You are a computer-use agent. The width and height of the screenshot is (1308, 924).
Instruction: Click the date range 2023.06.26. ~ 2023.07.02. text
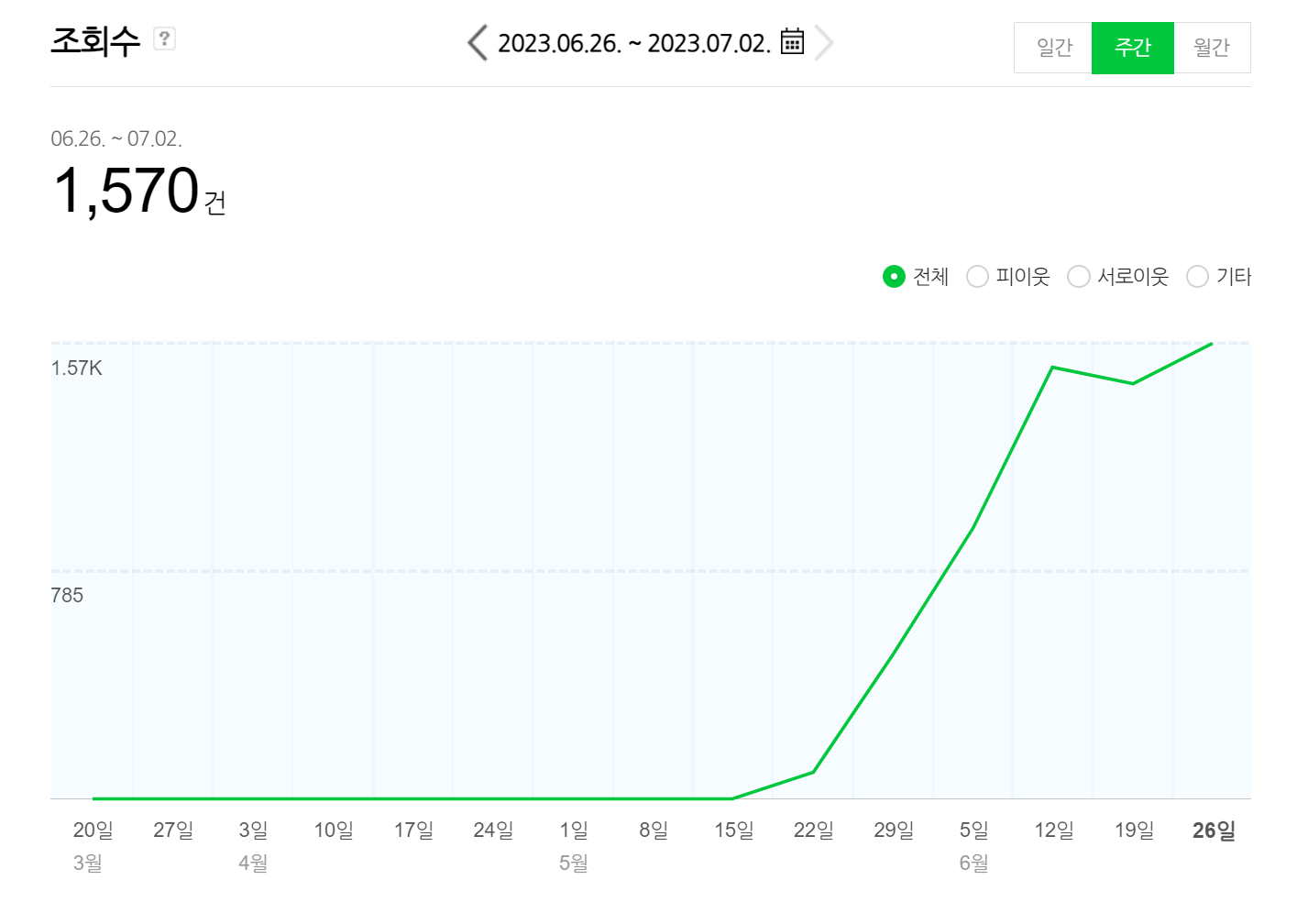click(633, 43)
